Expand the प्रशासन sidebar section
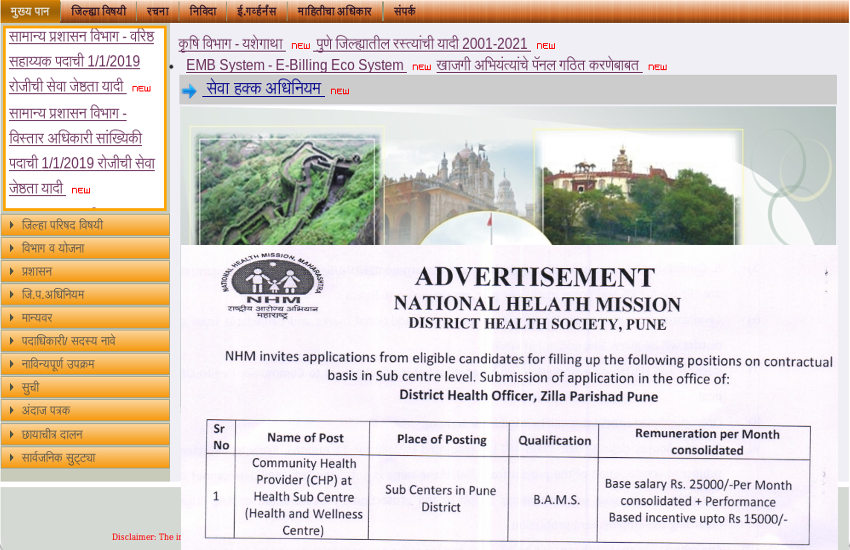Viewport: 850px width, 550px height. pyautogui.click(x=85, y=271)
